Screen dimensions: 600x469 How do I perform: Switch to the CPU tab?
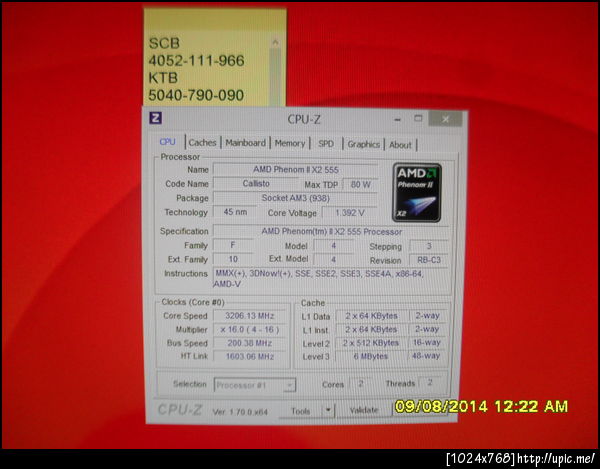tap(167, 142)
